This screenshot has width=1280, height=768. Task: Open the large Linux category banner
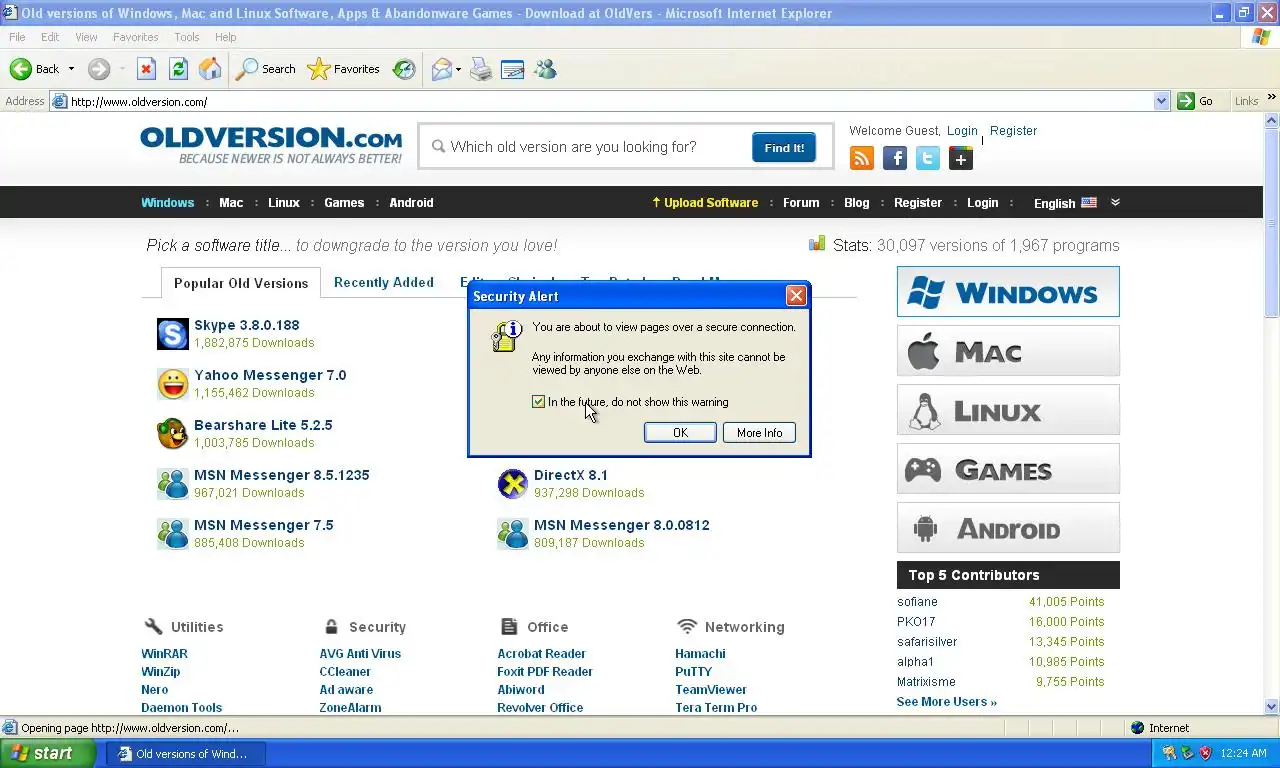(x=1008, y=410)
